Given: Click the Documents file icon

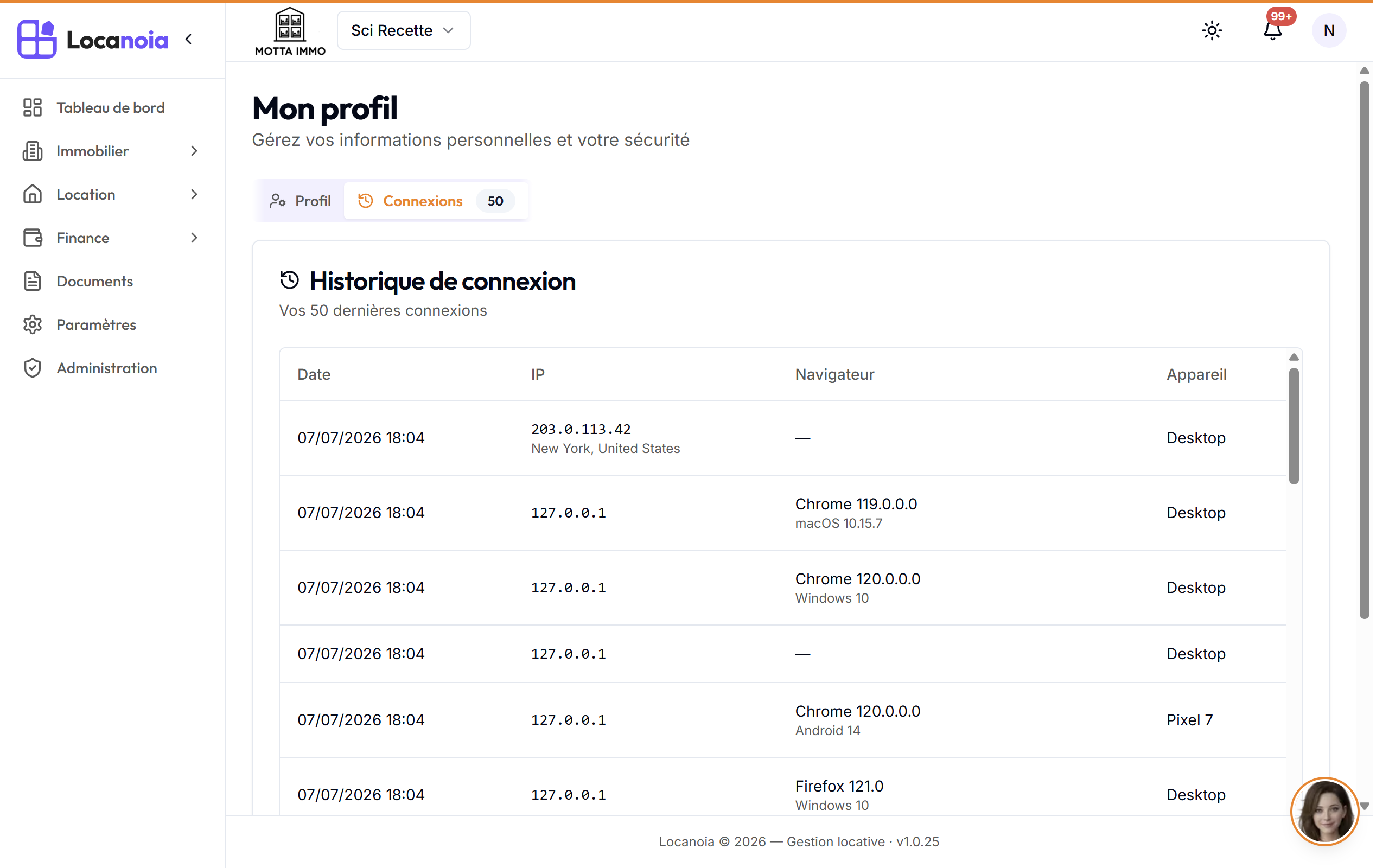Looking at the screenshot, I should point(33,282).
